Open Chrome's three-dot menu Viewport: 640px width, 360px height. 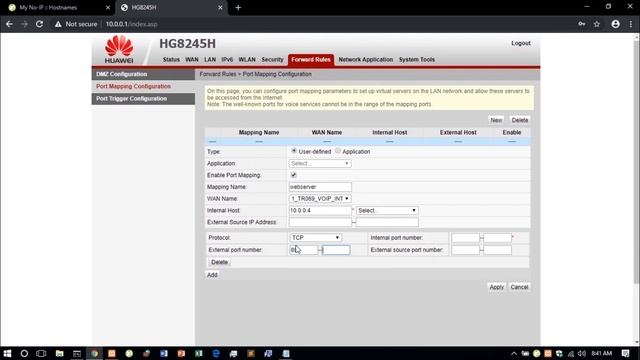pyautogui.click(x=631, y=24)
